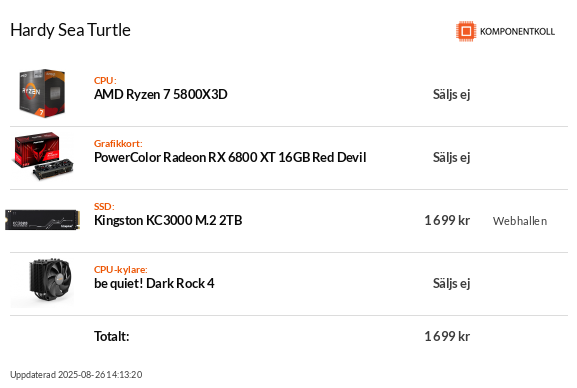Click the SSD: category label
577x388 pixels.
pos(104,207)
